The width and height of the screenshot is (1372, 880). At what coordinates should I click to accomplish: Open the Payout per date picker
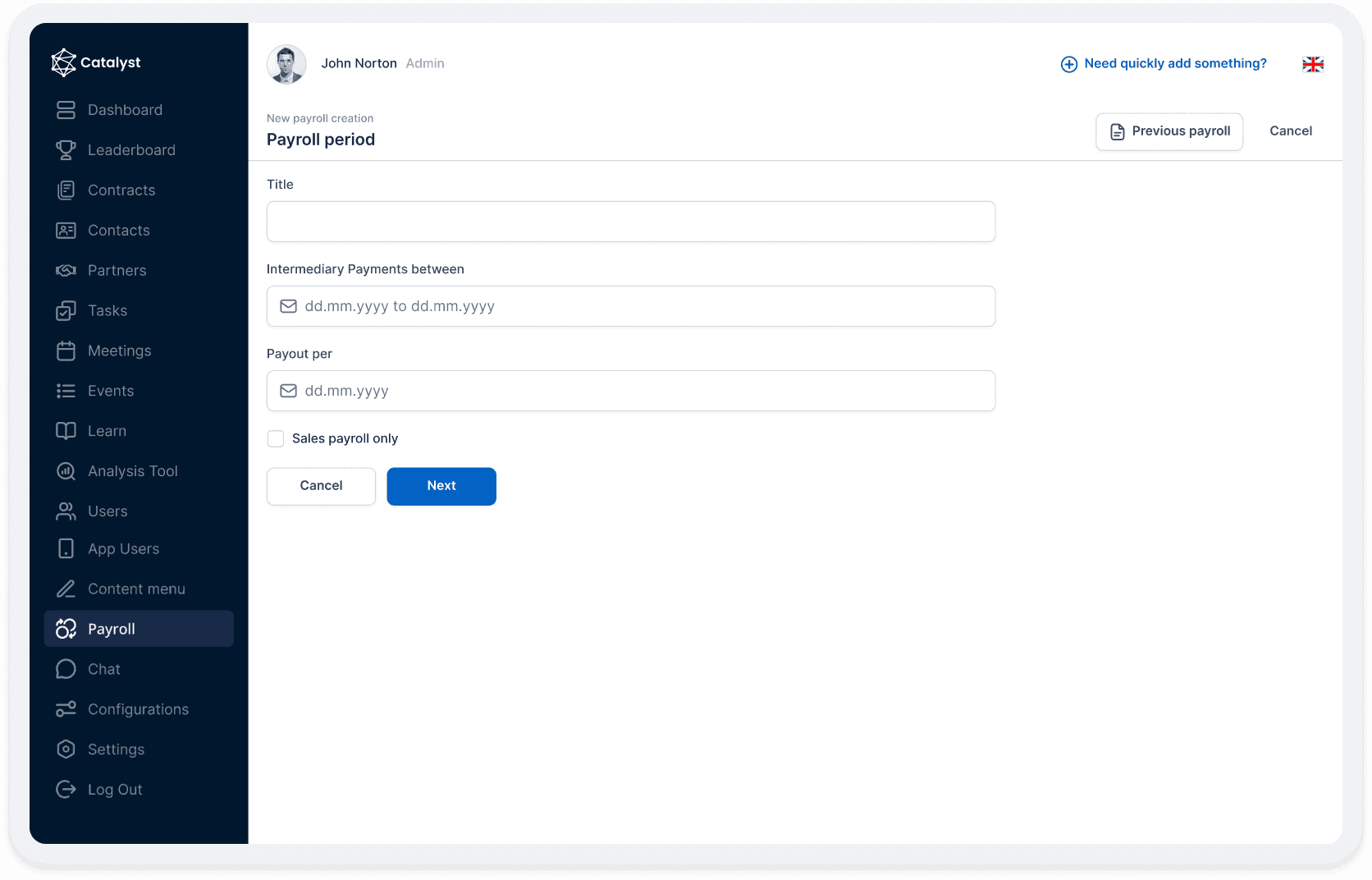pos(630,391)
